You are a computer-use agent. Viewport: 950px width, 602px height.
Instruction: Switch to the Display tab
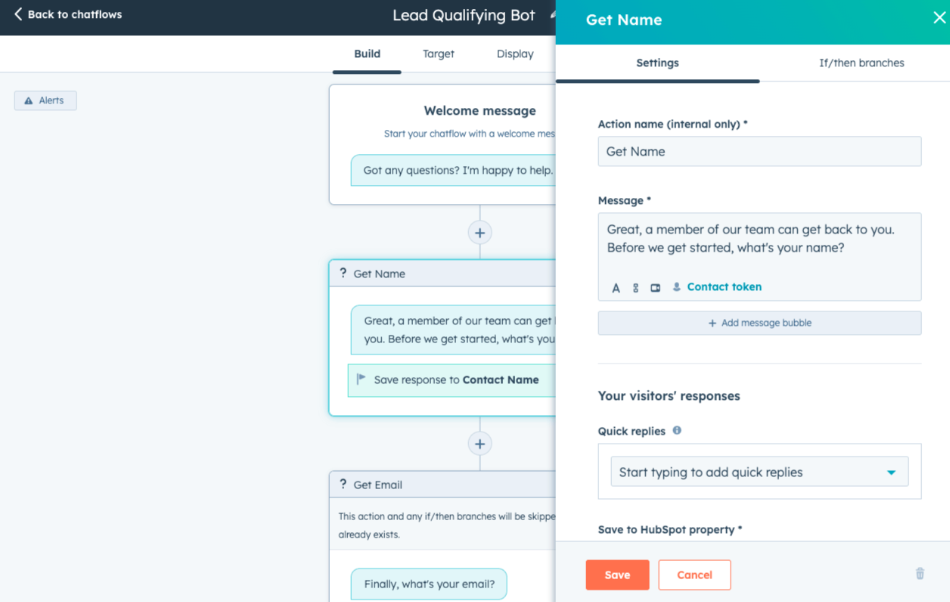[514, 54]
